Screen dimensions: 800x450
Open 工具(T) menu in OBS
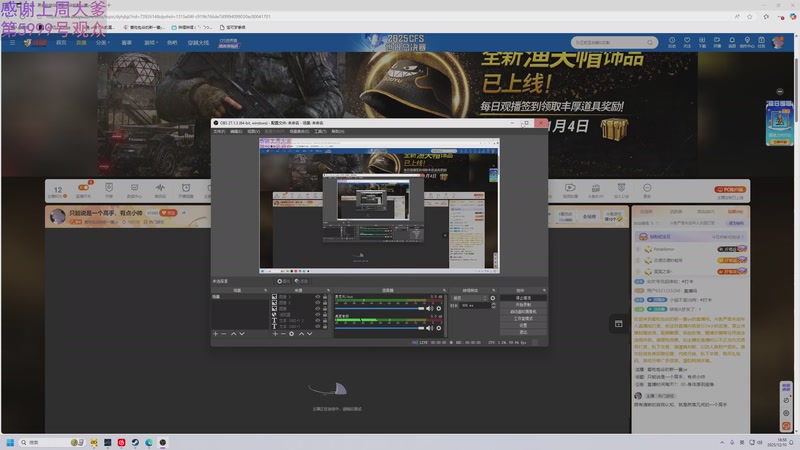point(320,131)
